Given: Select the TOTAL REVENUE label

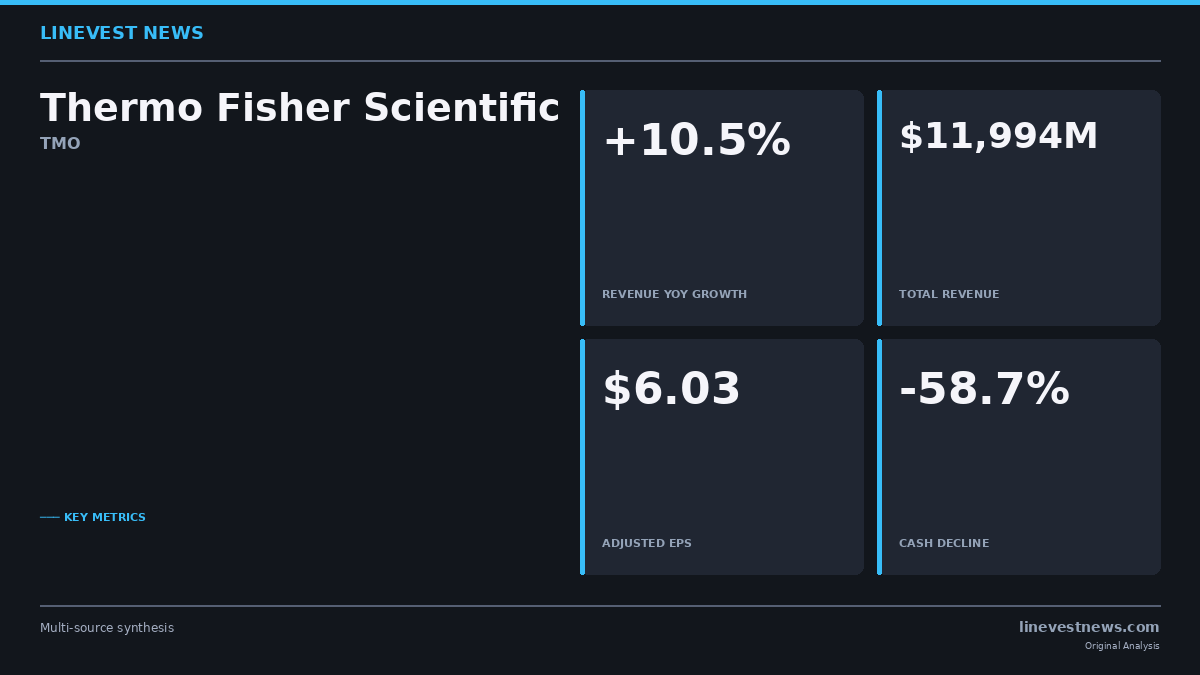Looking at the screenshot, I should [949, 295].
